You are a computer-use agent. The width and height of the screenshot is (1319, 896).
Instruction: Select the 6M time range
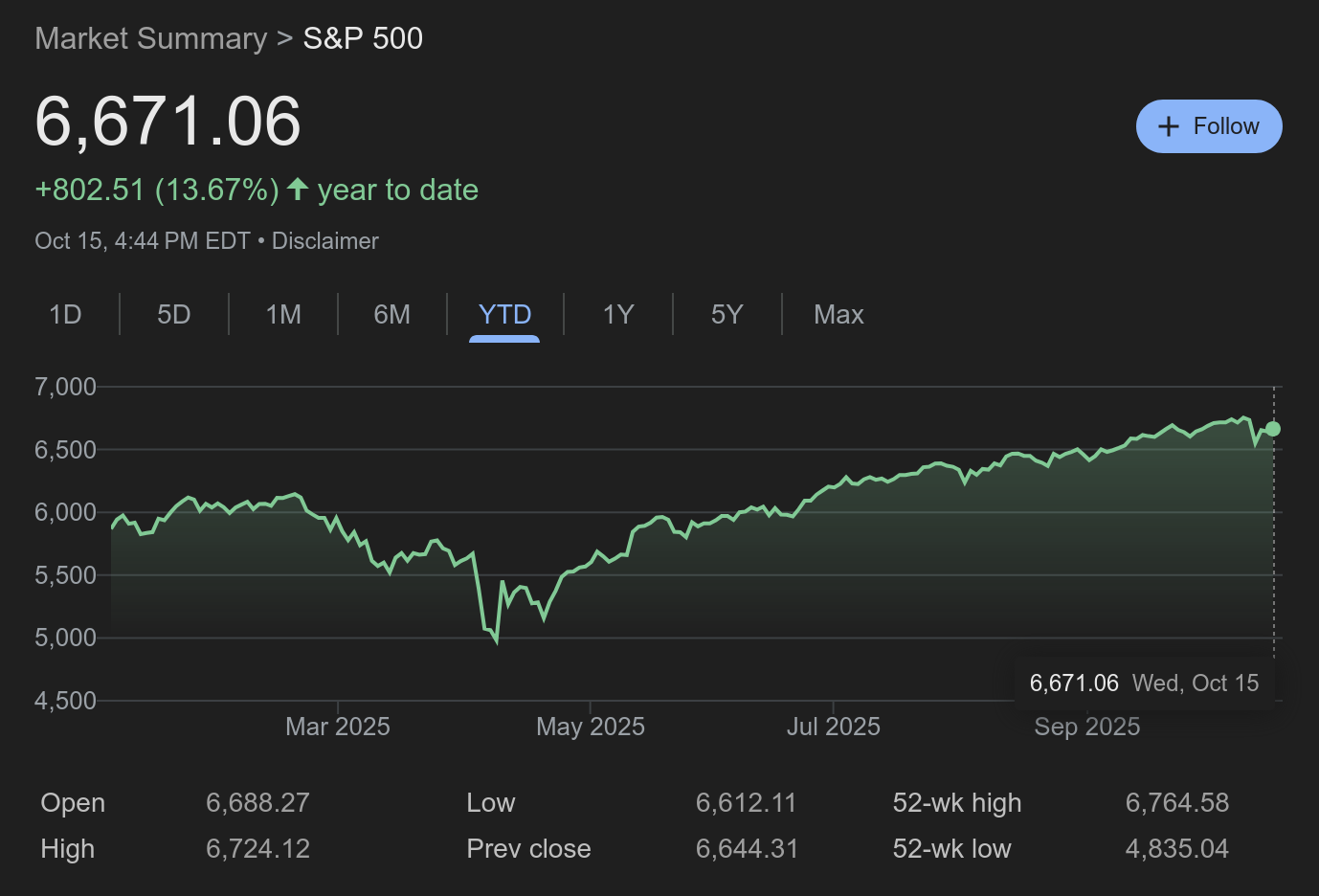pyautogui.click(x=391, y=314)
